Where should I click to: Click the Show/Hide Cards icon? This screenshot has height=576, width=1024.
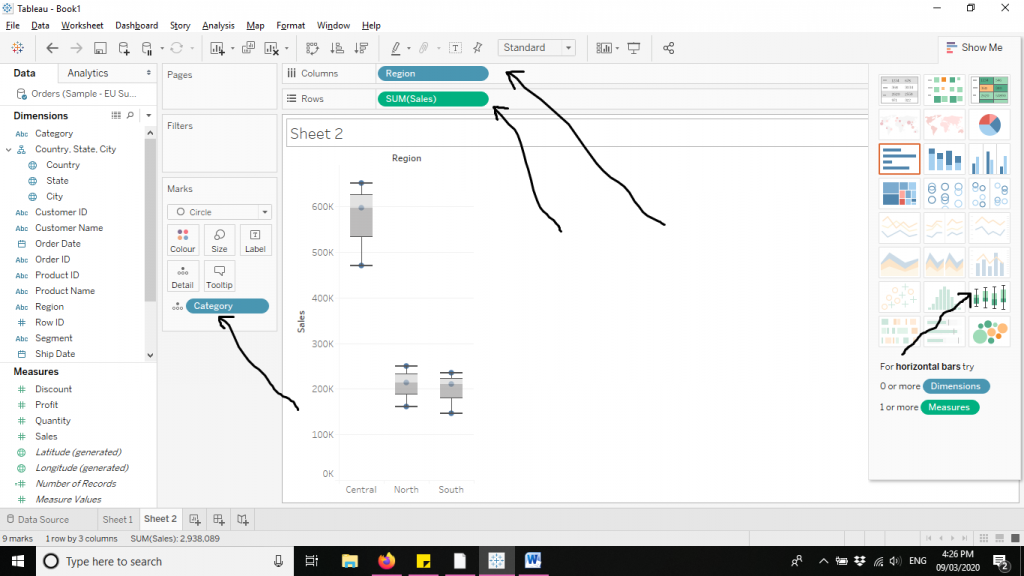[x=604, y=48]
